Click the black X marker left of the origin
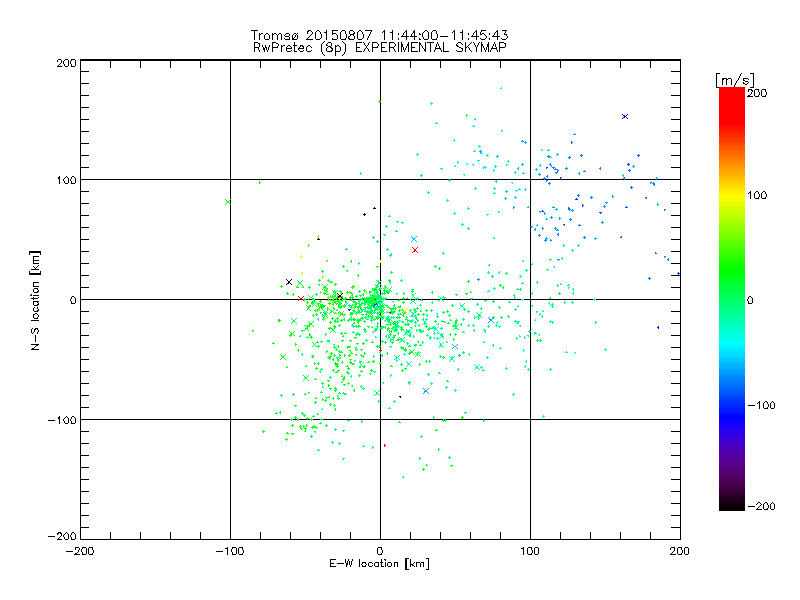Viewport: 800px width, 600px height. 289,283
